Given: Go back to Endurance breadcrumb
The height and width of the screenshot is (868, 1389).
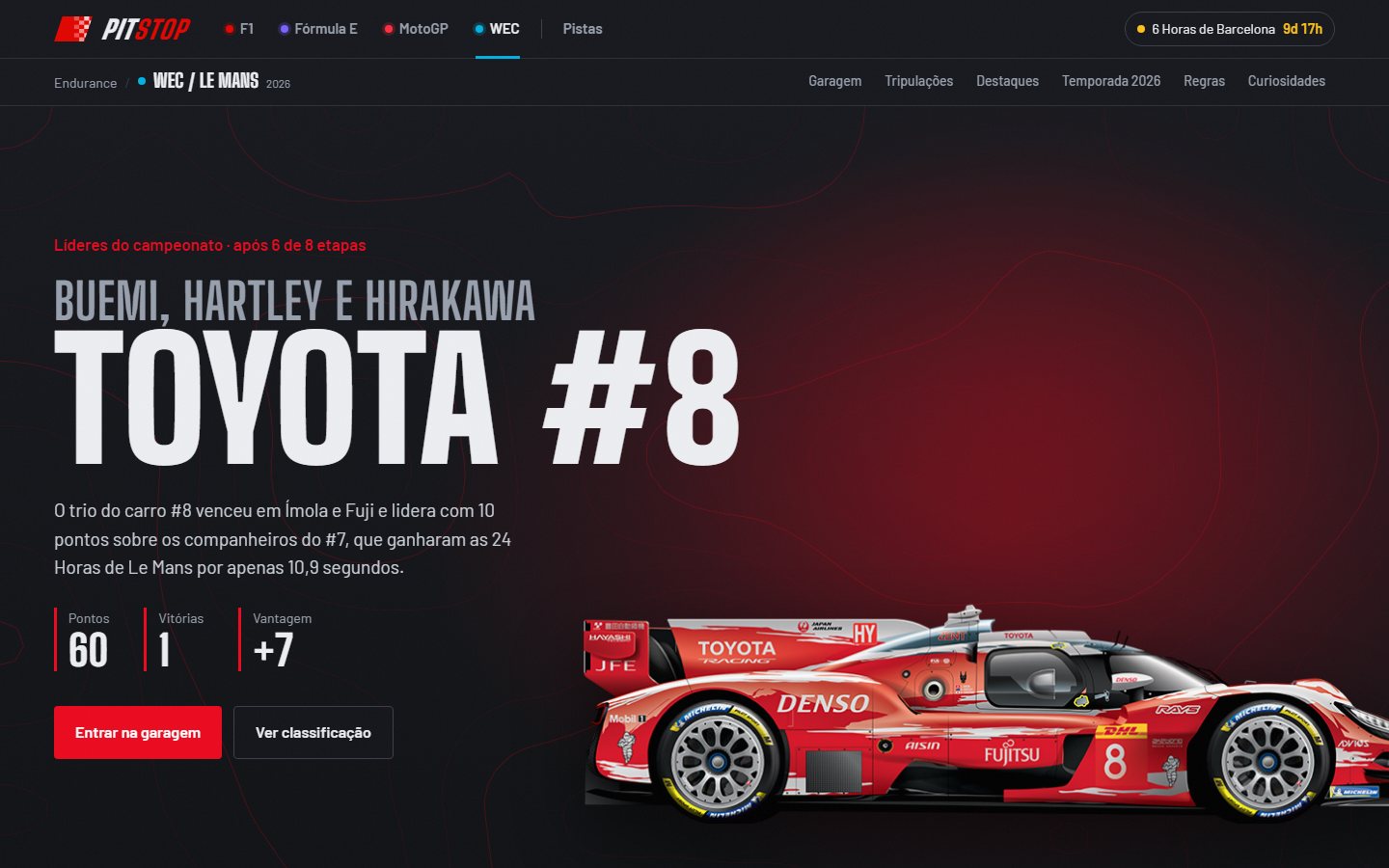Looking at the screenshot, I should coord(85,83).
